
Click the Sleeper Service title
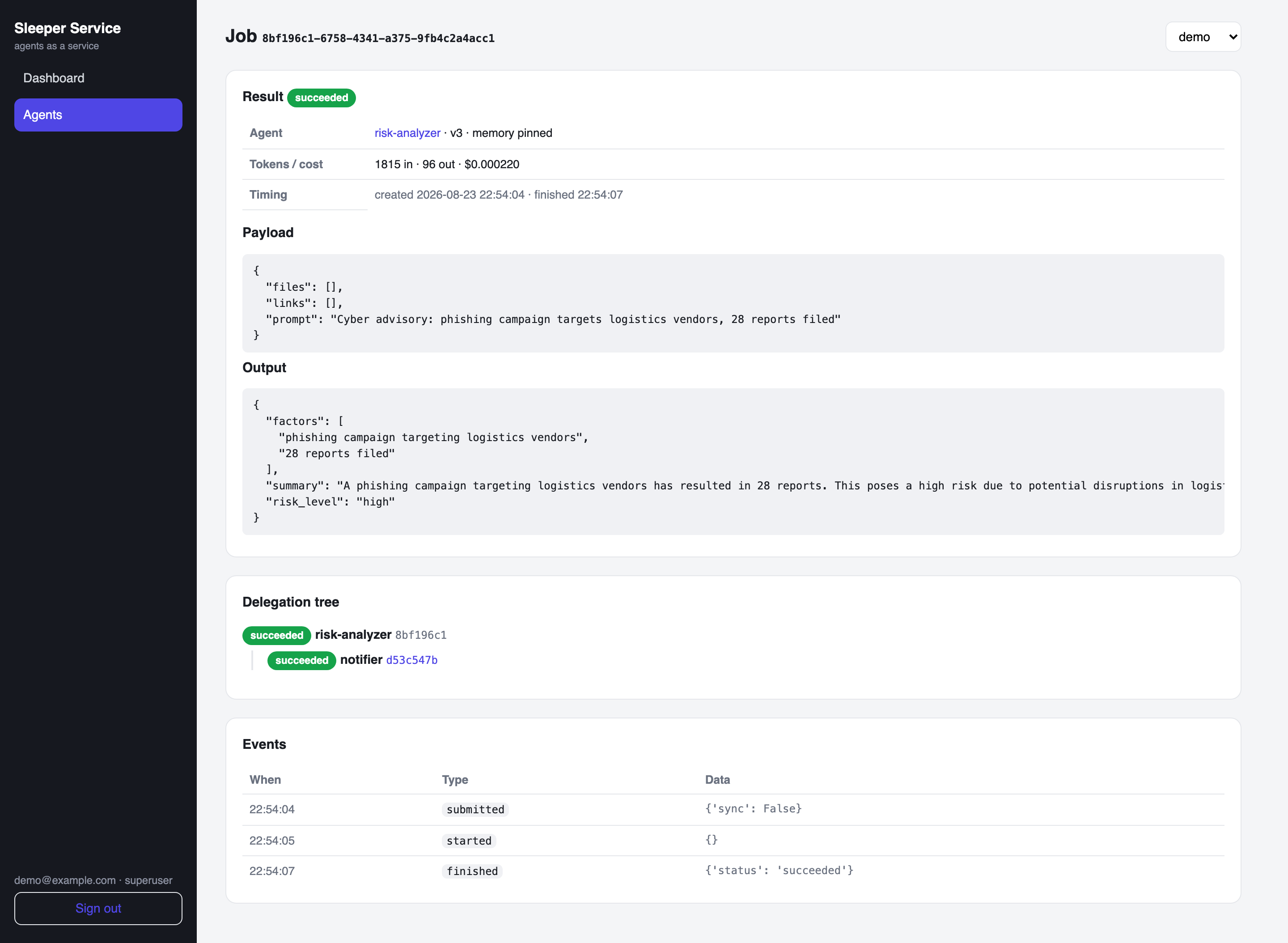pos(68,28)
